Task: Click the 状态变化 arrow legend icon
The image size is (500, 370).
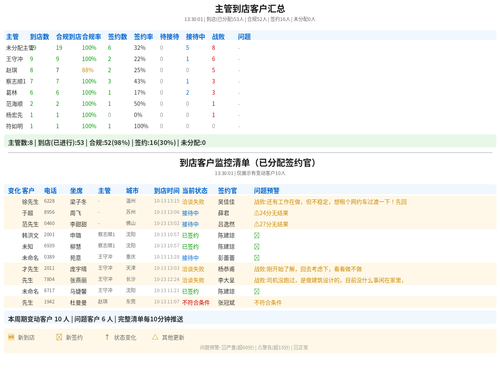Action: [107, 337]
